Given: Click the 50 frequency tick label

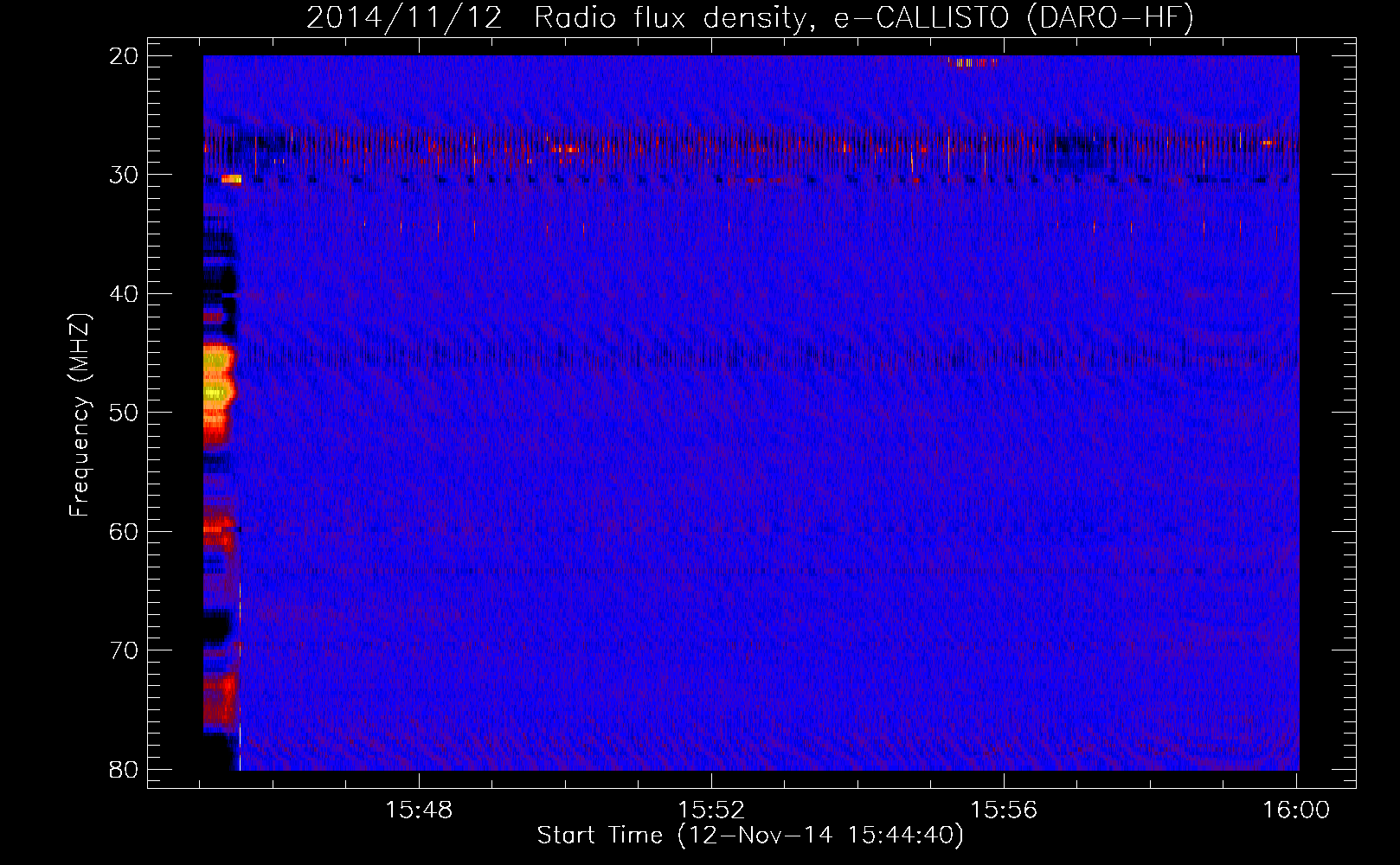Looking at the screenshot, I should (x=124, y=413).
